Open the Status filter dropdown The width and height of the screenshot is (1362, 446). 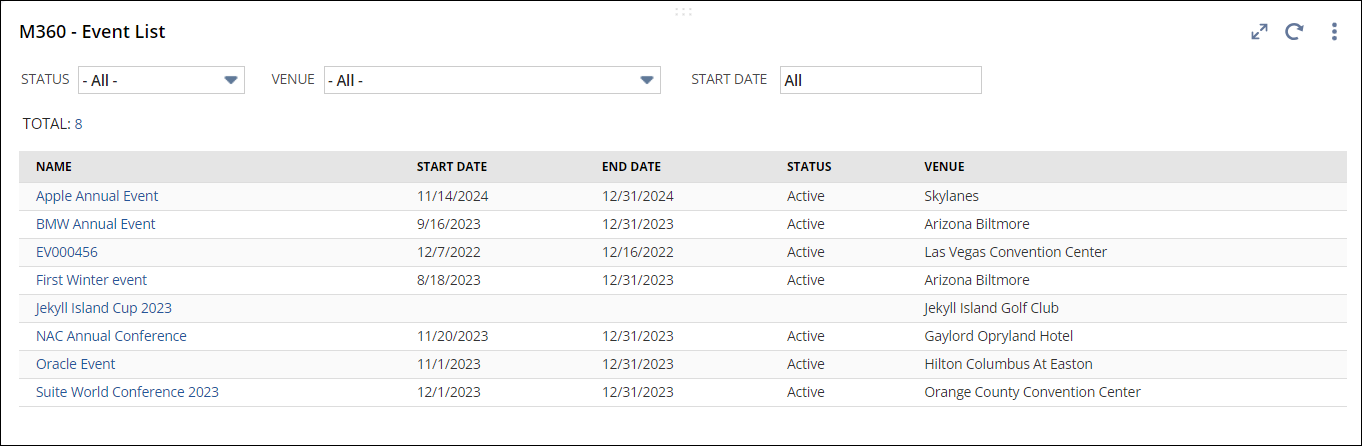pos(161,80)
